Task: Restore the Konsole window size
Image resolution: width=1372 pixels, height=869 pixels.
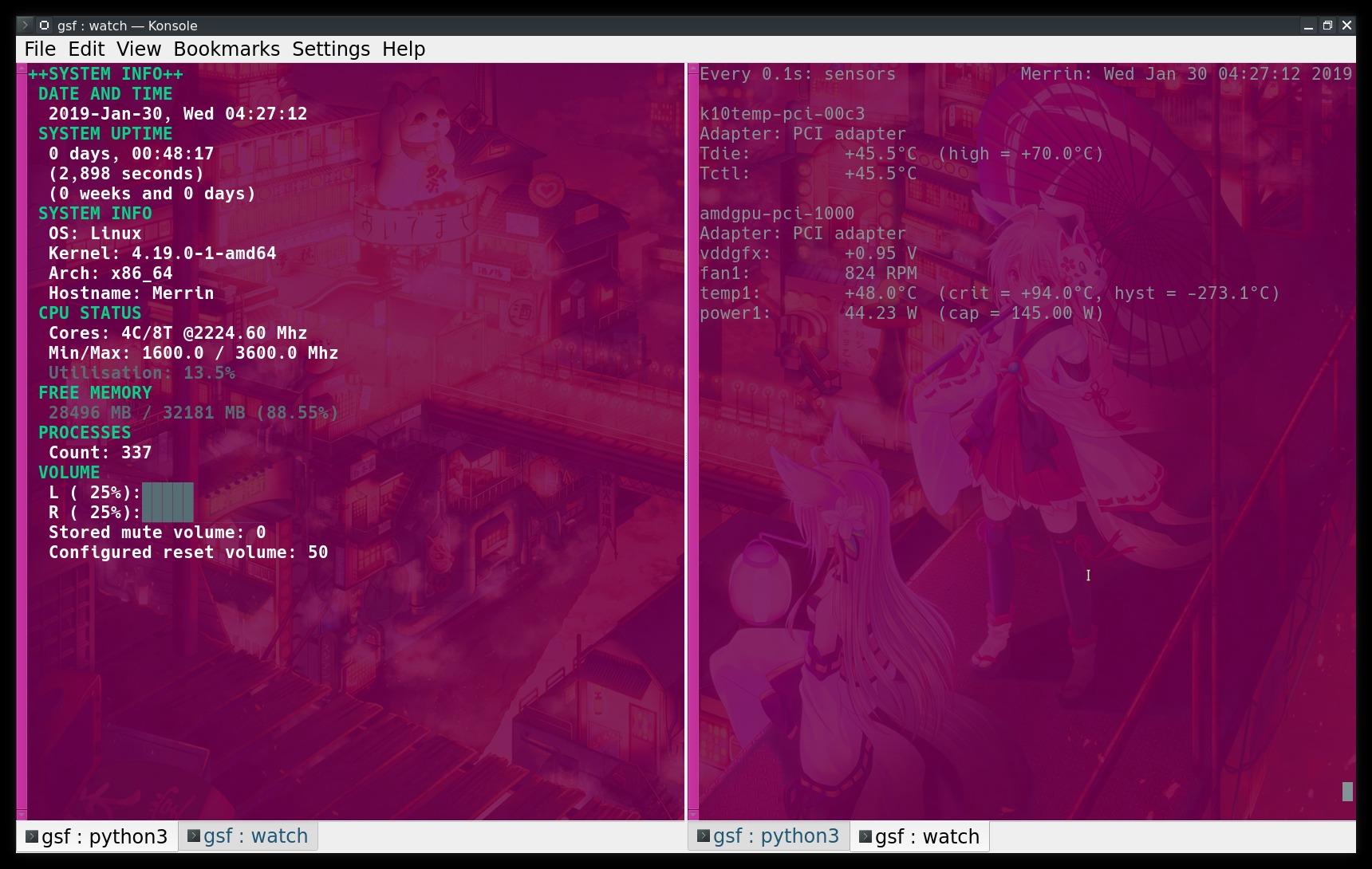Action: tap(1327, 26)
